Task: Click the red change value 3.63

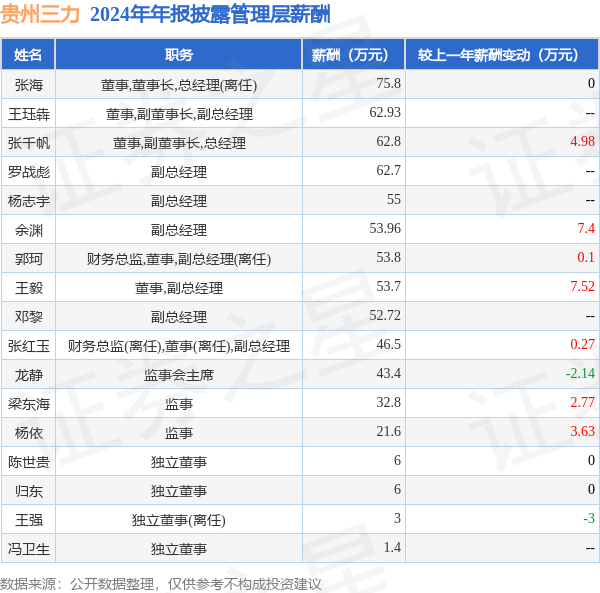Action: click(582, 432)
